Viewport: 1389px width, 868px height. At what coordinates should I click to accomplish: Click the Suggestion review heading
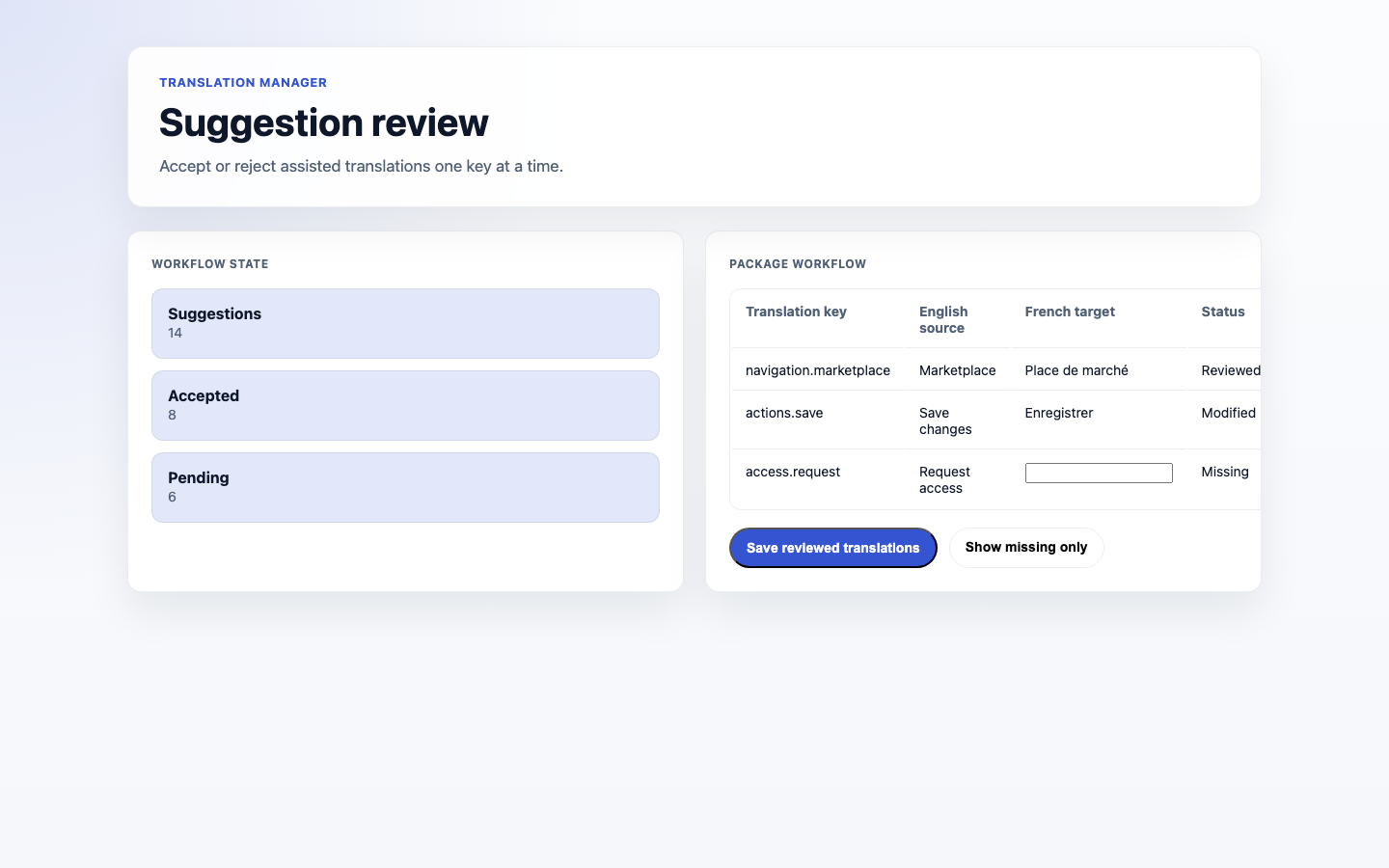pos(324,122)
